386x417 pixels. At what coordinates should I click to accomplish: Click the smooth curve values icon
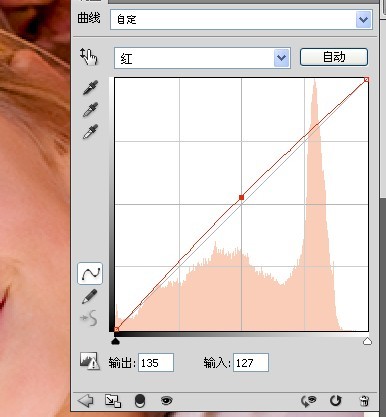point(89,318)
